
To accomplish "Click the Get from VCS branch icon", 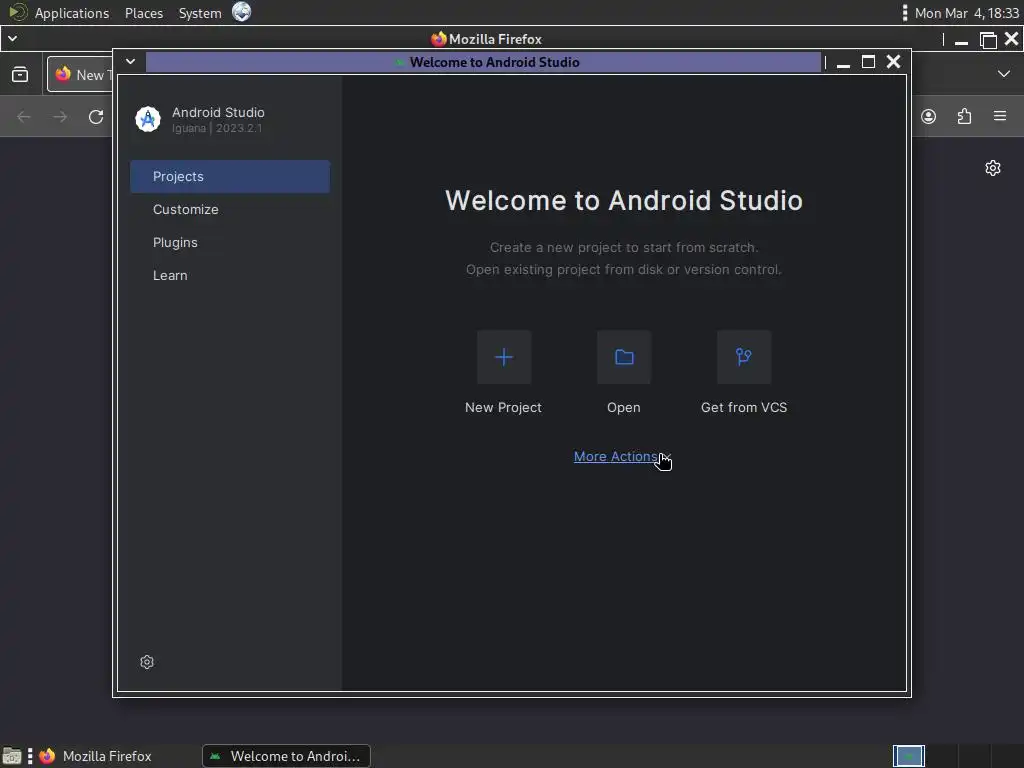I will pyautogui.click(x=744, y=357).
